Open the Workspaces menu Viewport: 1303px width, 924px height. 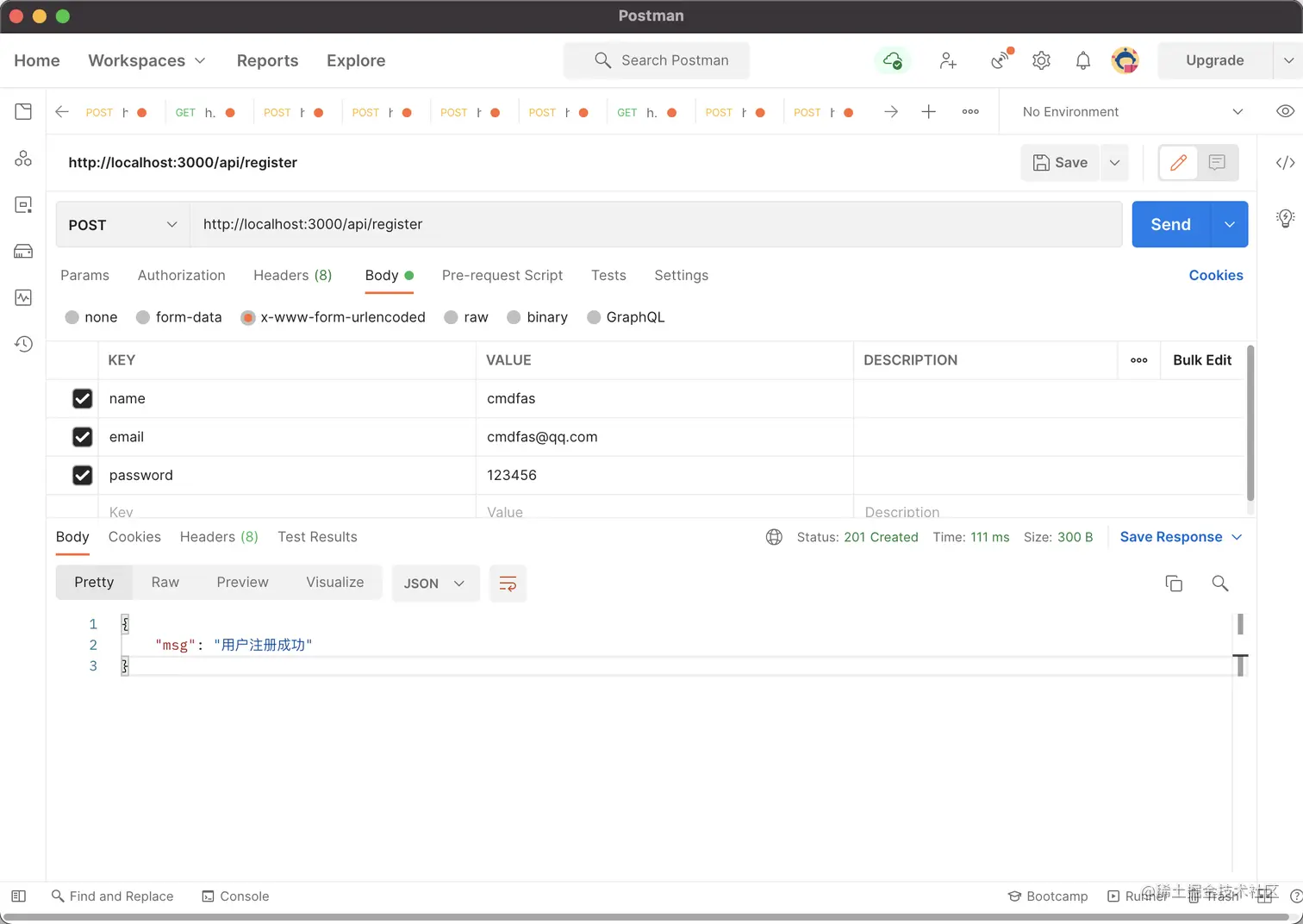[147, 60]
